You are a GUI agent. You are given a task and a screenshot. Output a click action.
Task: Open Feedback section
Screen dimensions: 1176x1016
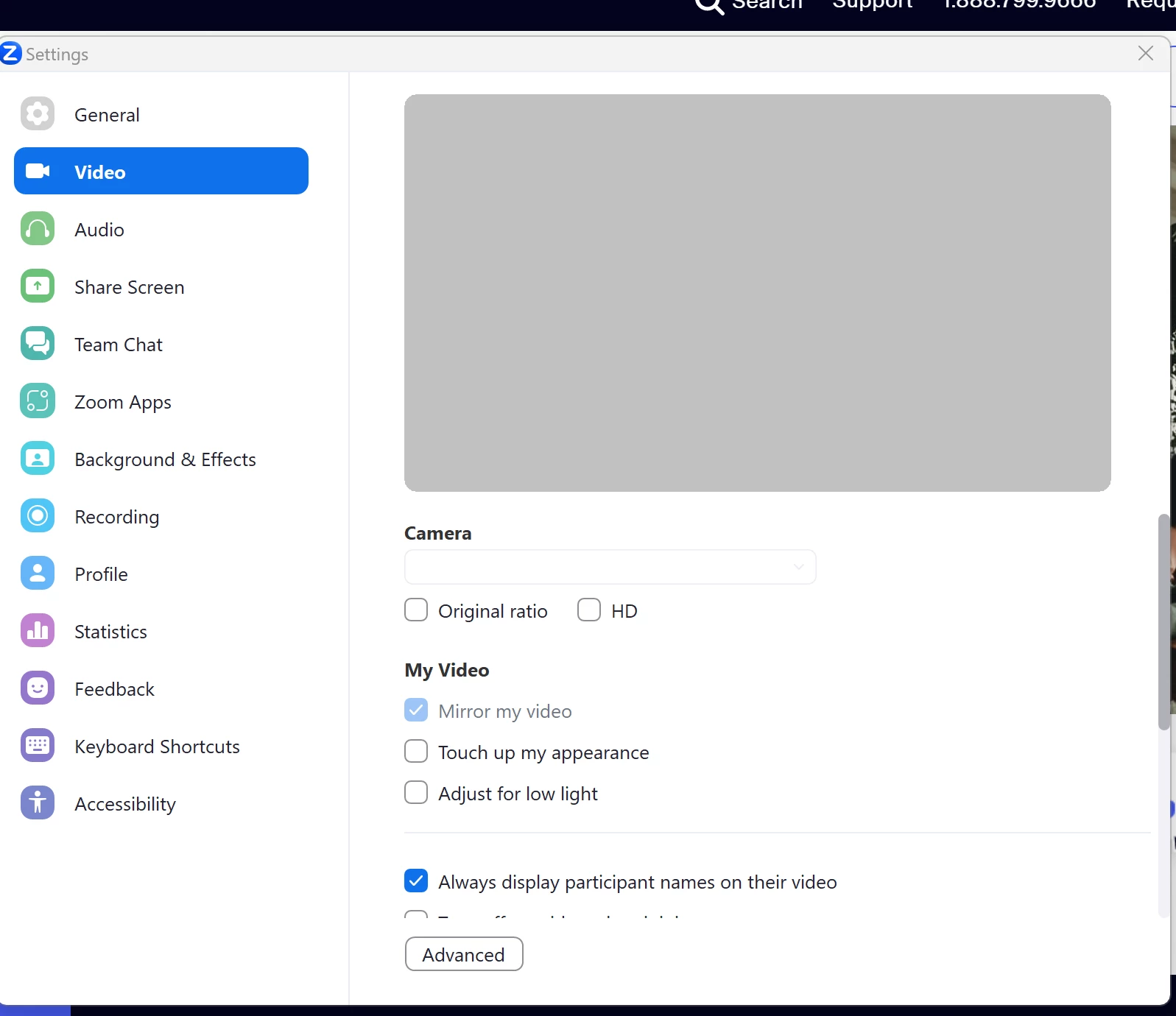[161, 688]
